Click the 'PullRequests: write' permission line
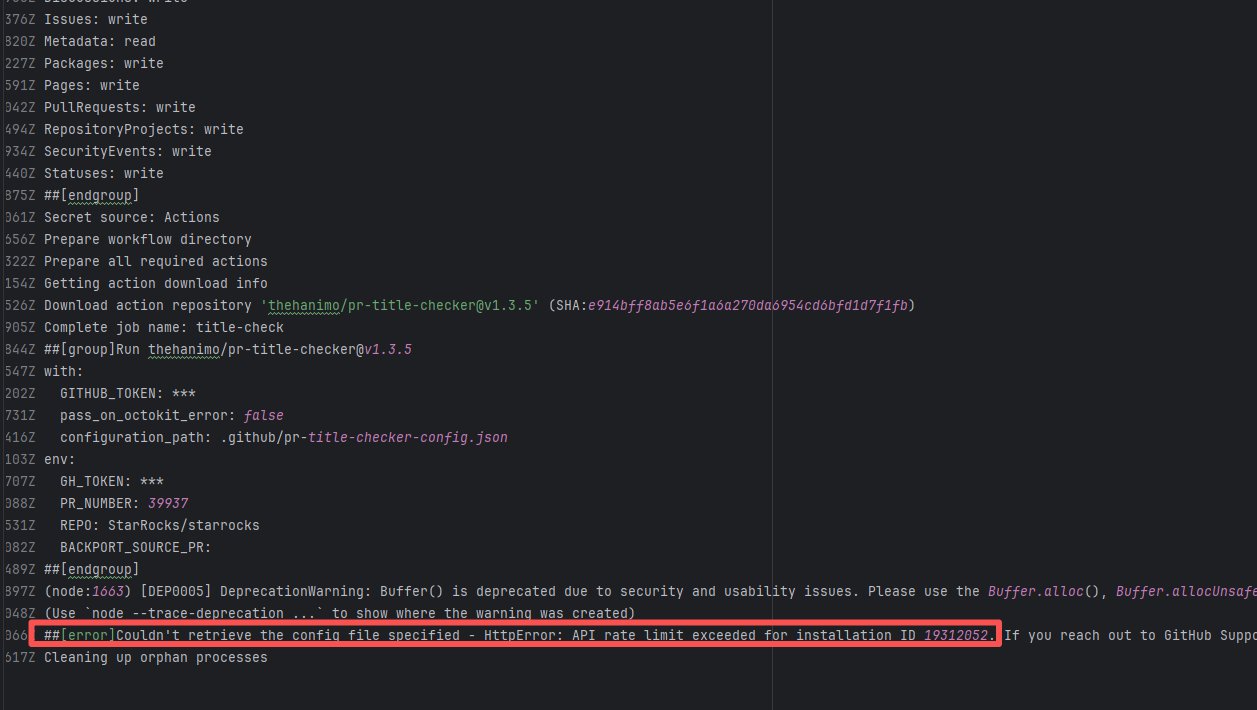1257x710 pixels. click(x=119, y=108)
